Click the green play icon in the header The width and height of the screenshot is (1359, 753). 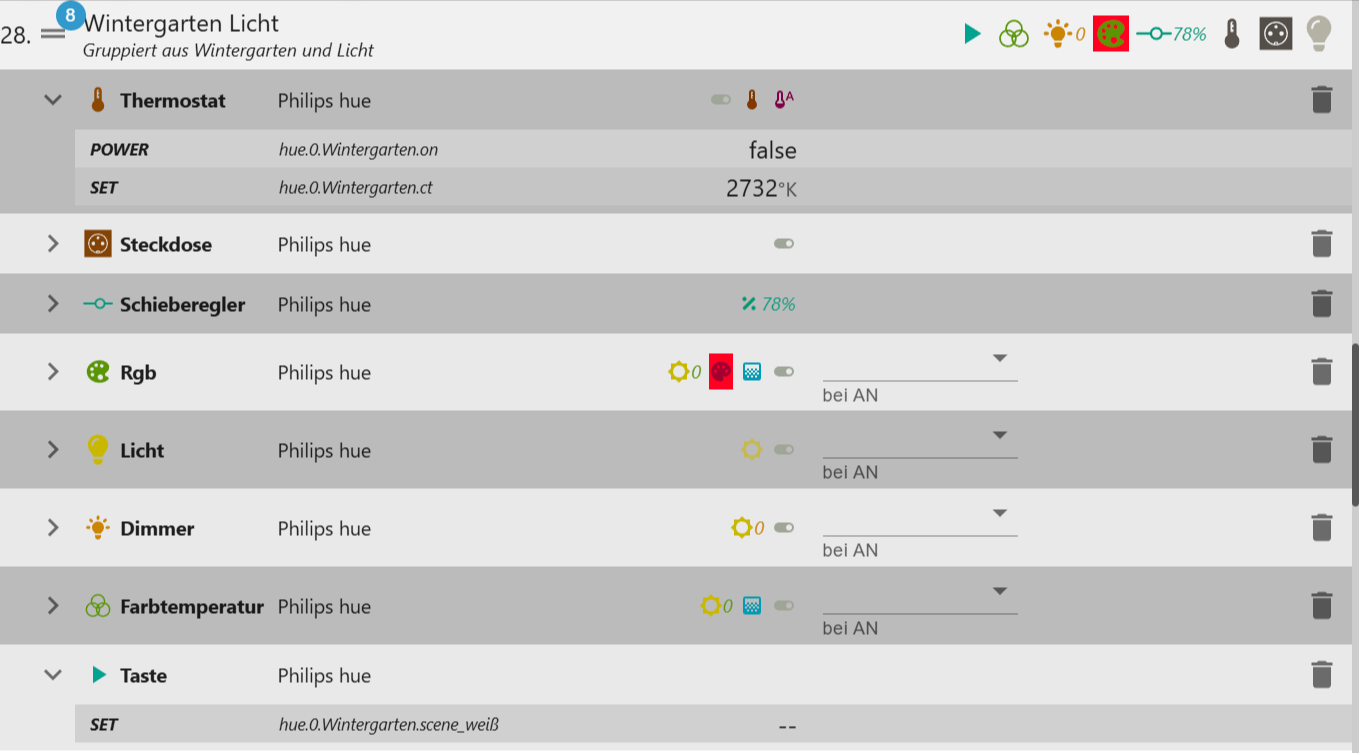point(972,33)
